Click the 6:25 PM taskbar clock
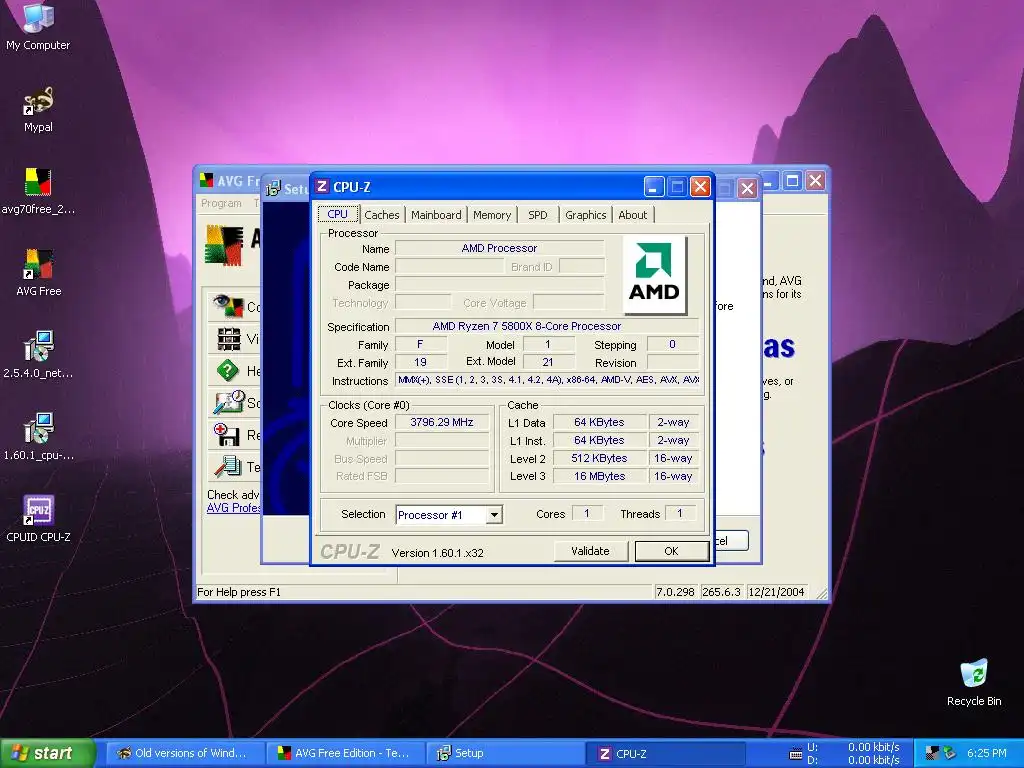 coord(987,753)
